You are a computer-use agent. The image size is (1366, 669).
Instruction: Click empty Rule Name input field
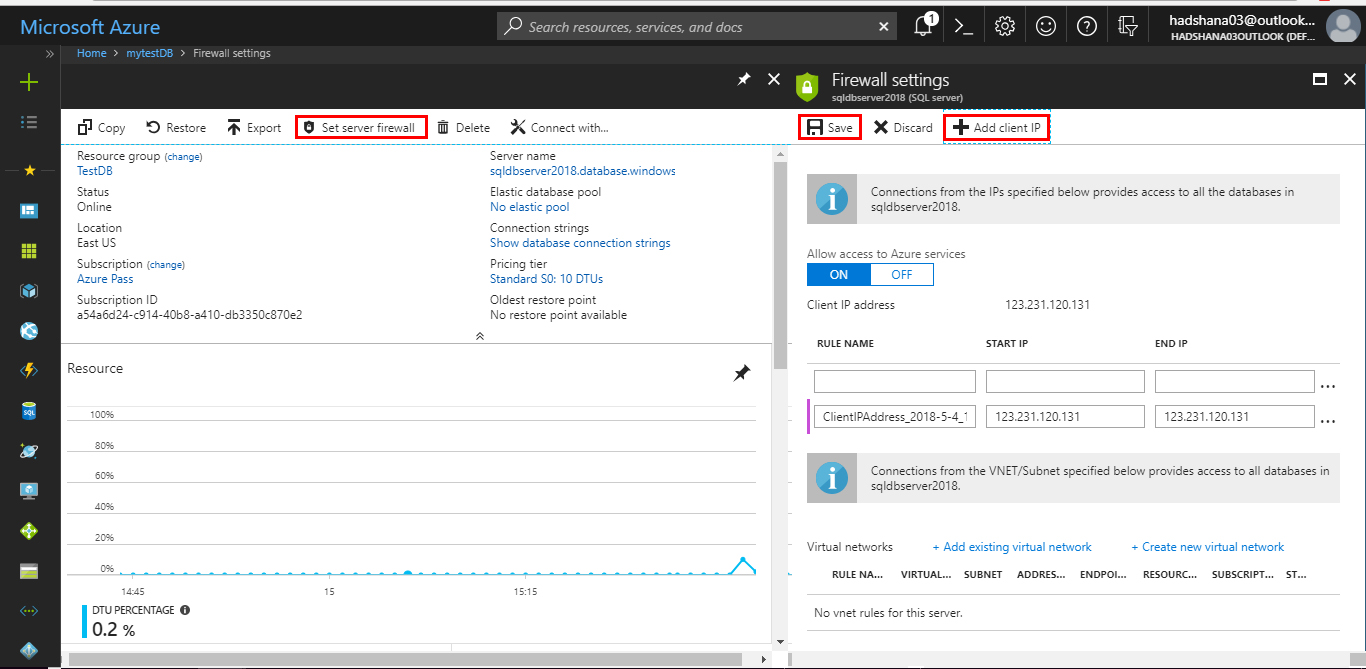tap(894, 381)
